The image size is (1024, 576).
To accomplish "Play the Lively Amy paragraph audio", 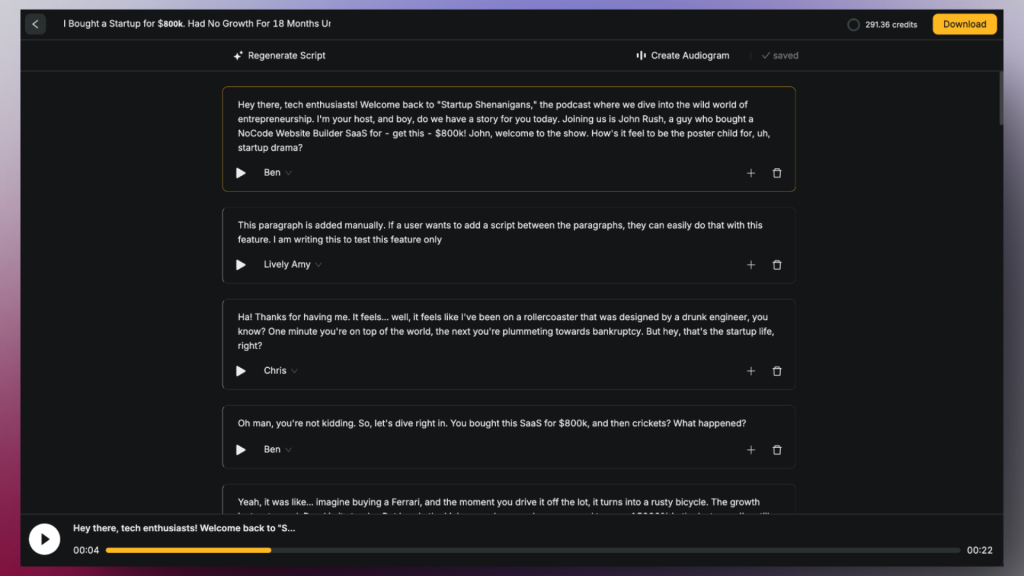I will (x=241, y=265).
